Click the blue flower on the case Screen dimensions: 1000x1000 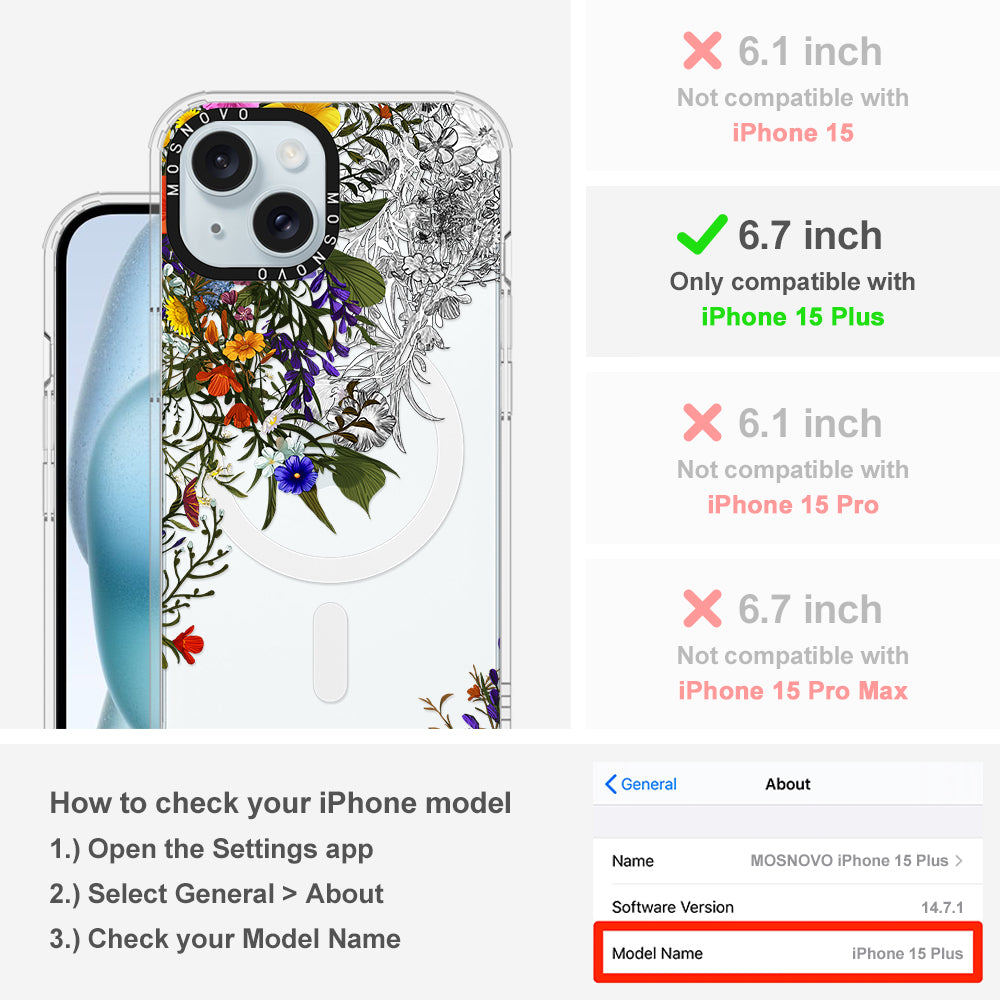[295, 474]
